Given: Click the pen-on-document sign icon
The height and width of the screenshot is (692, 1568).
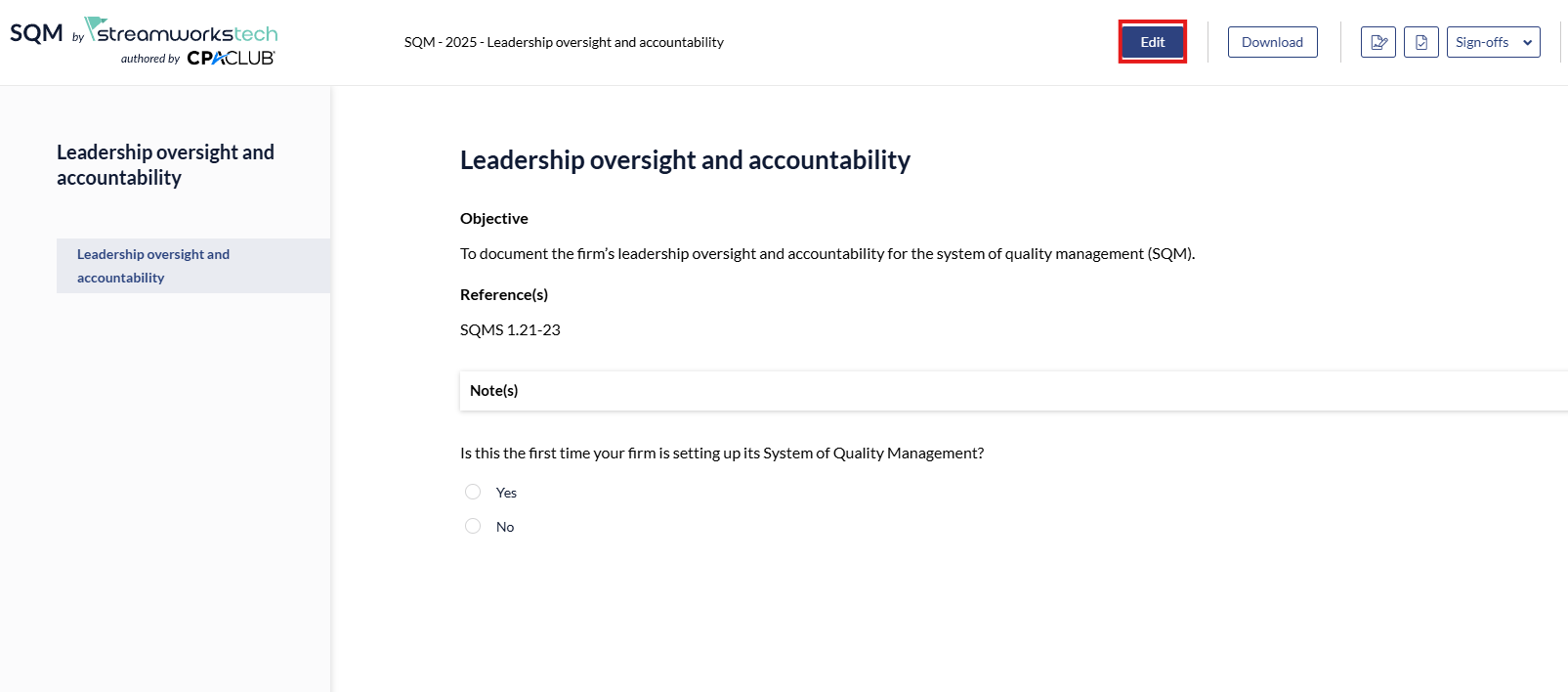Looking at the screenshot, I should 1377,42.
